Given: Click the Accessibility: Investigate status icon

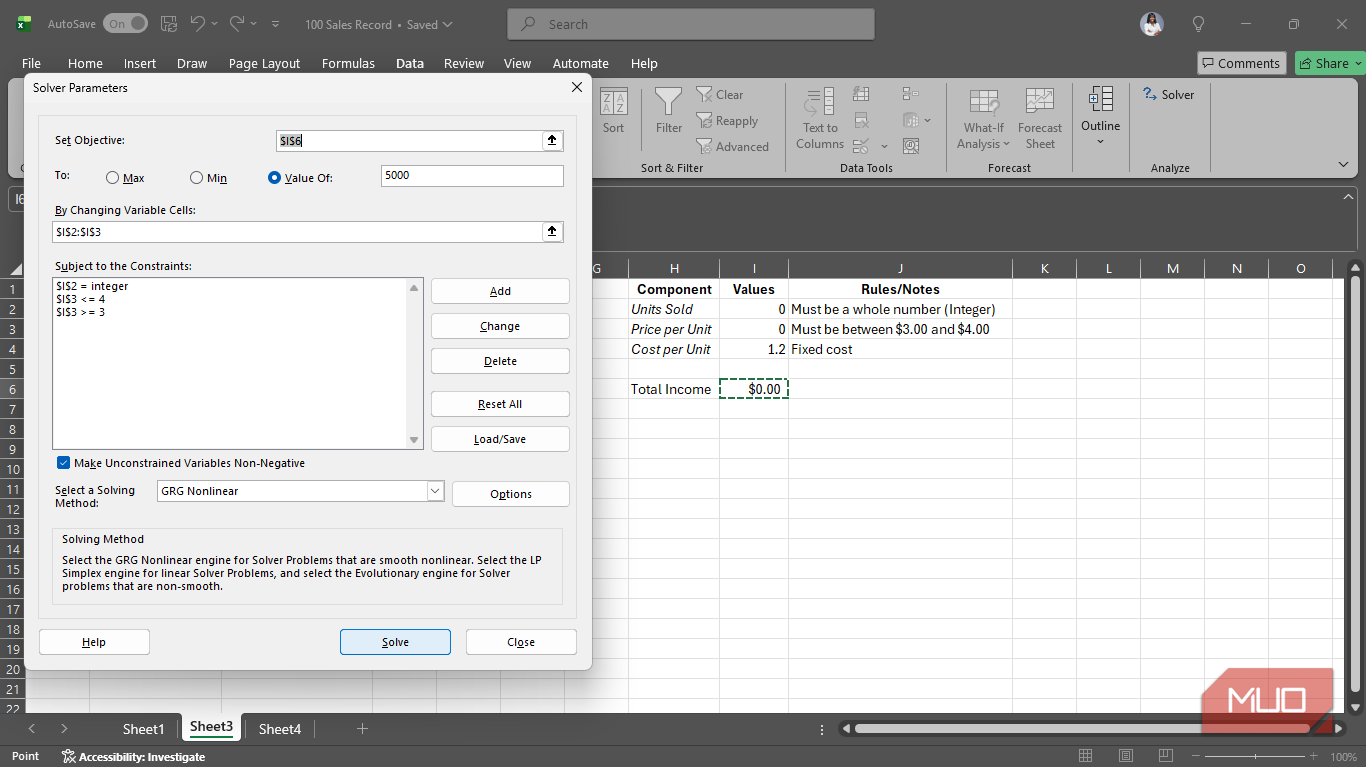Looking at the screenshot, I should coord(133,757).
